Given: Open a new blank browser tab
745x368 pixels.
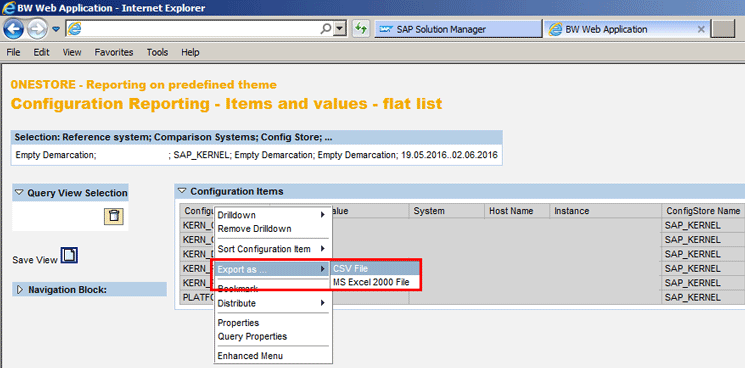Looking at the screenshot, I should coord(724,29).
